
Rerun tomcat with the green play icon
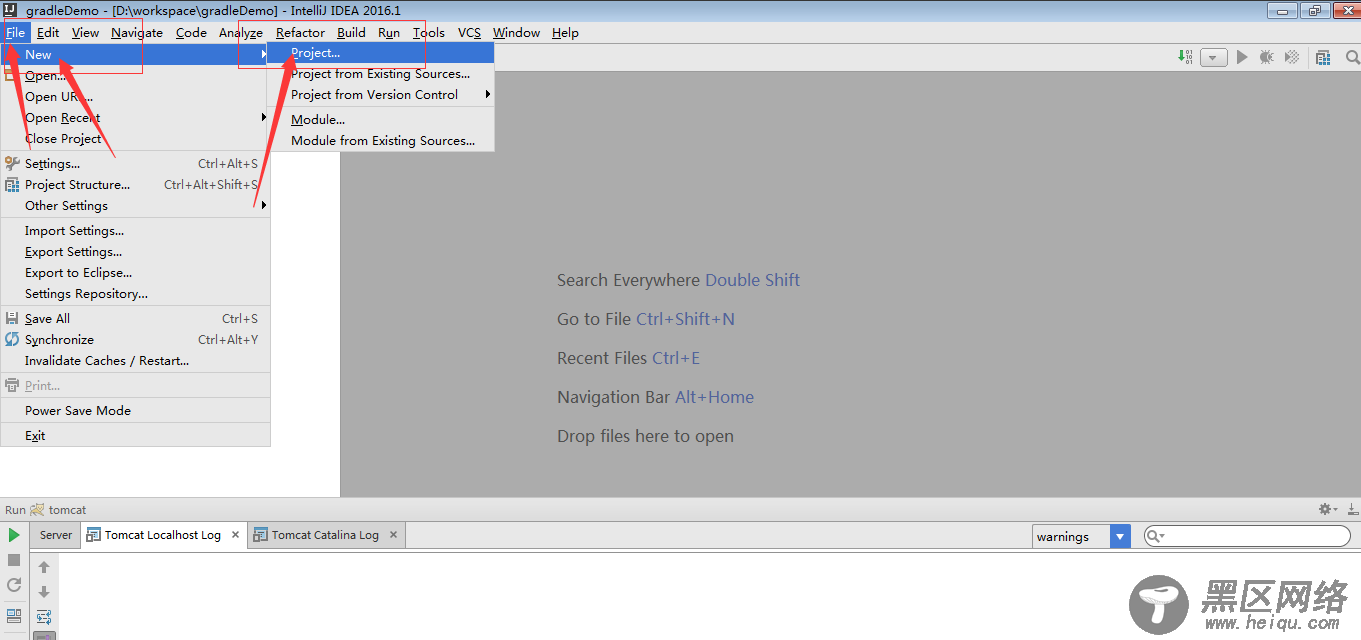point(14,536)
